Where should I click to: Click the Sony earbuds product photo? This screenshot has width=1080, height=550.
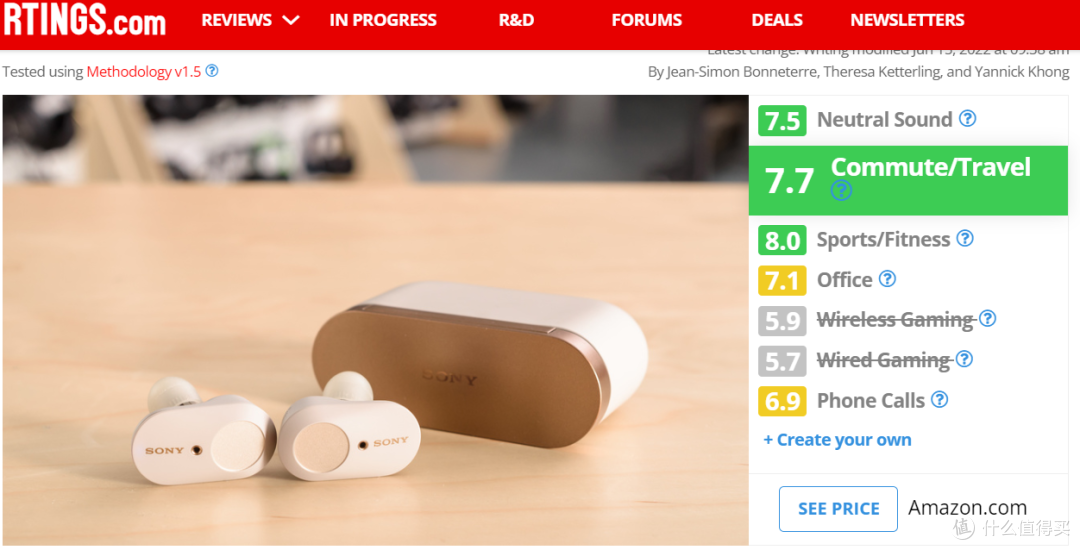pyautogui.click(x=375, y=320)
